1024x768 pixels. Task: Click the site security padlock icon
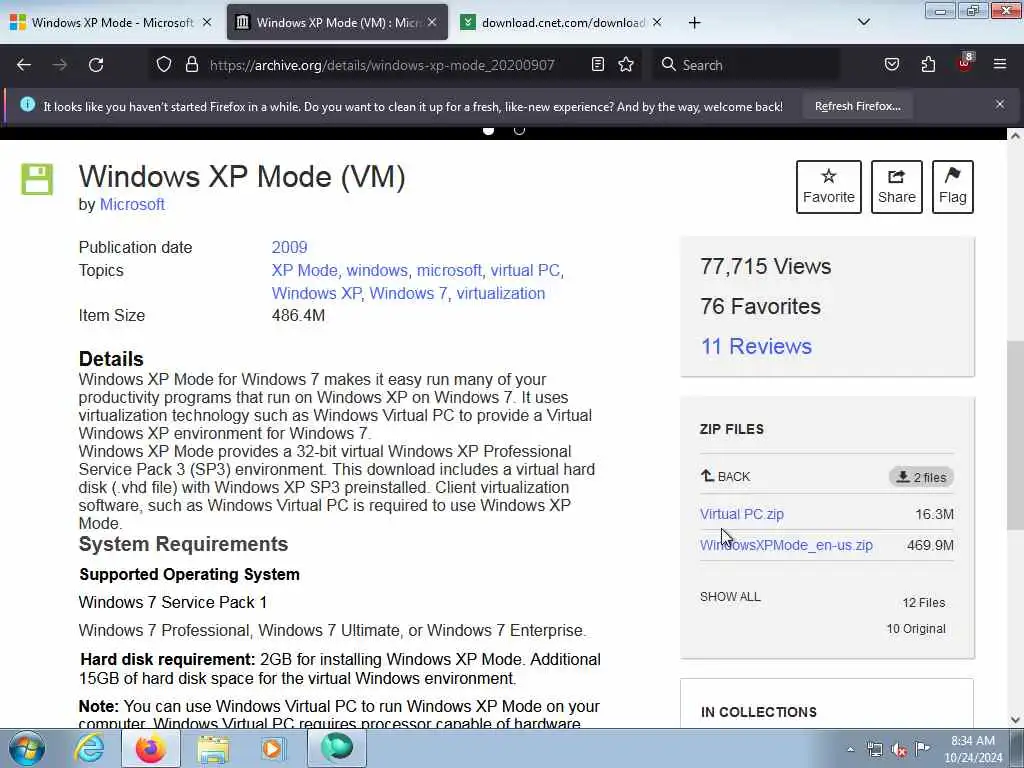[191, 65]
